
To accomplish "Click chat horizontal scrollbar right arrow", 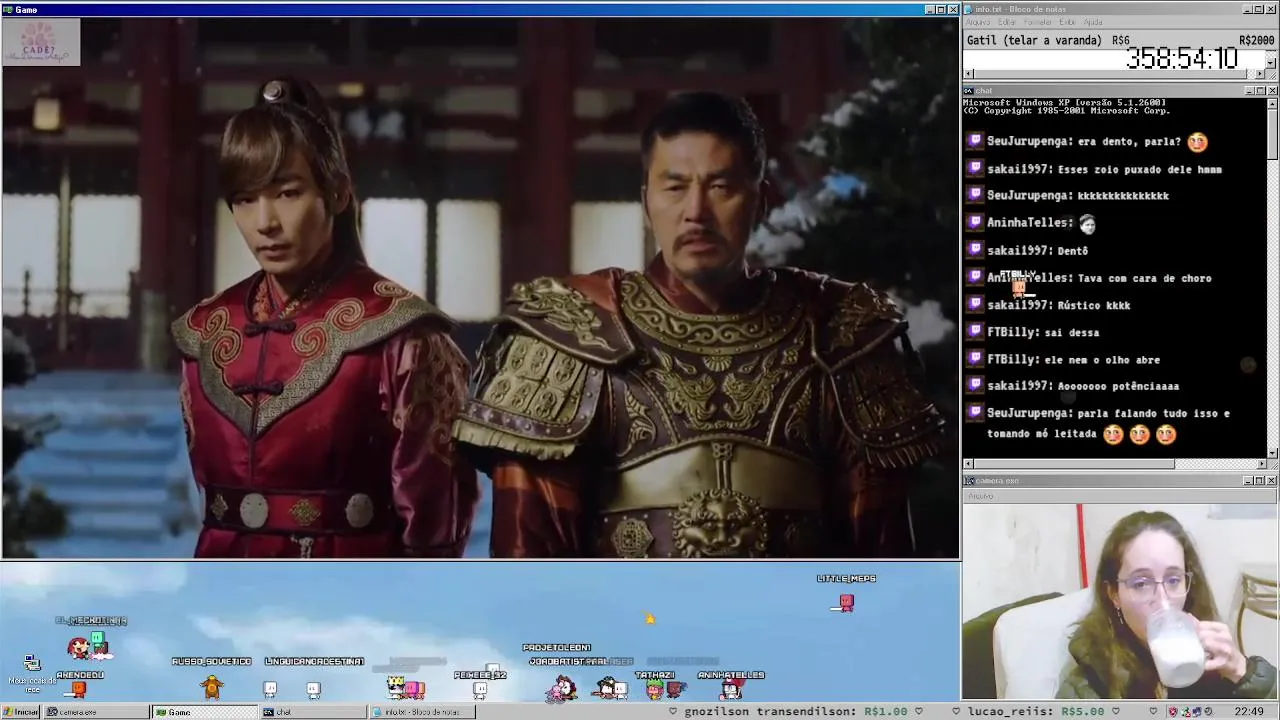I will (x=1261, y=464).
